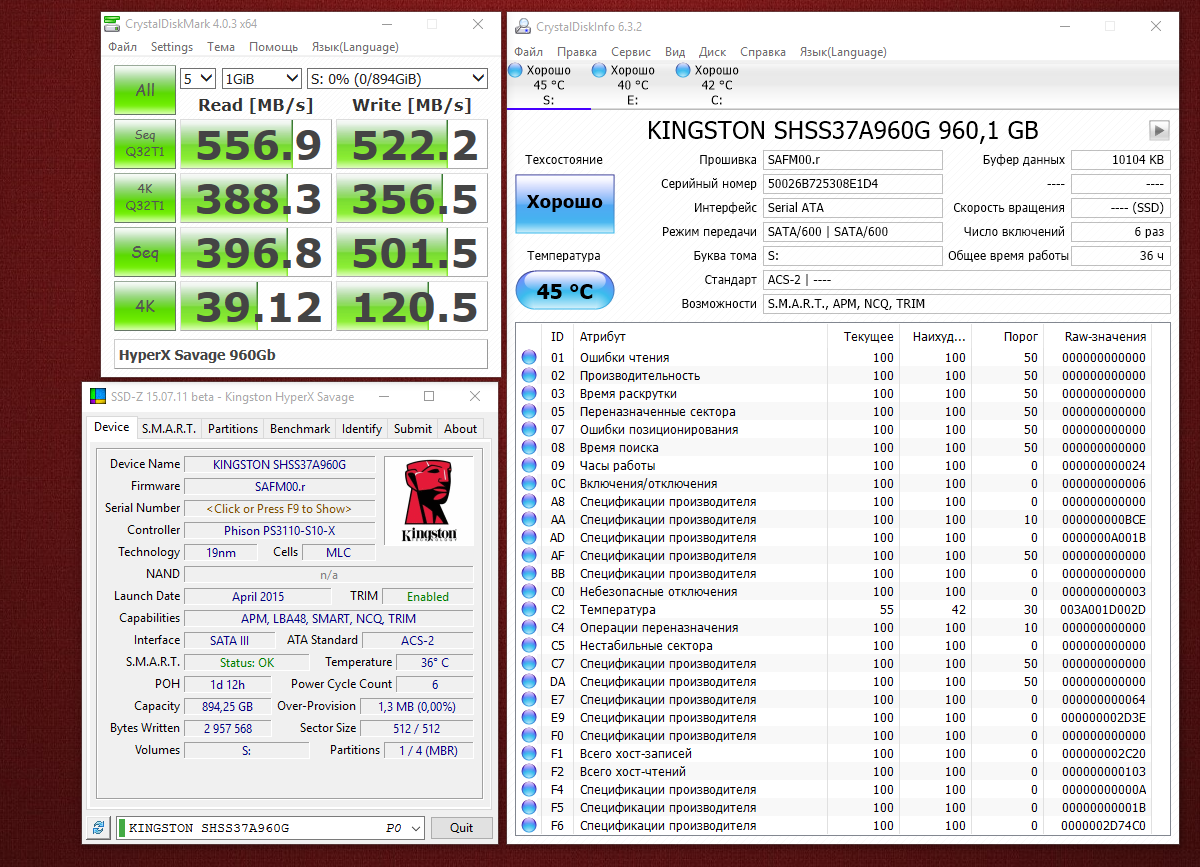1200x867 pixels.
Task: Click the CrystalDiskMark title bar app icon
Action: click(114, 24)
